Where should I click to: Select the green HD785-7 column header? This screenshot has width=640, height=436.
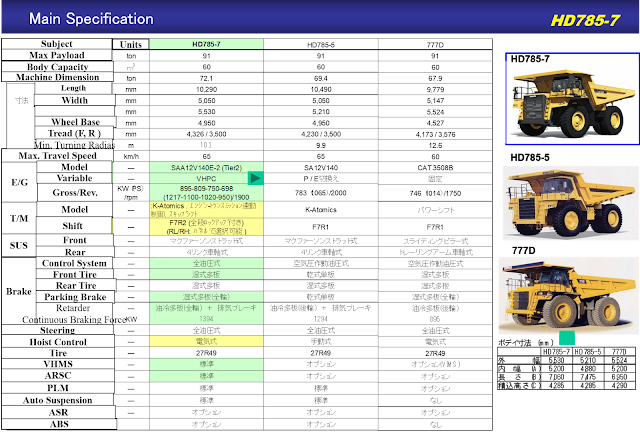click(x=207, y=44)
